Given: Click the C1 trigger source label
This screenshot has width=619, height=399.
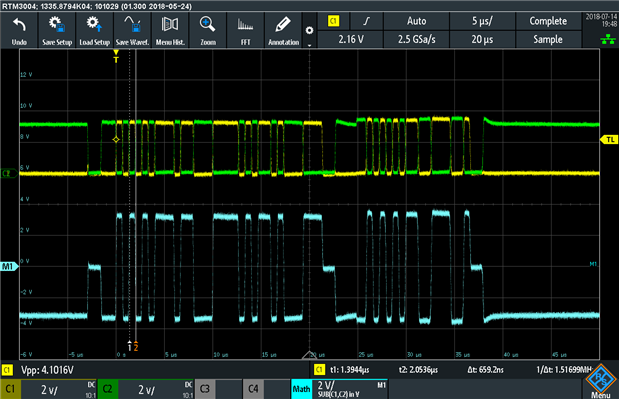Looking at the screenshot, I should tap(334, 21).
